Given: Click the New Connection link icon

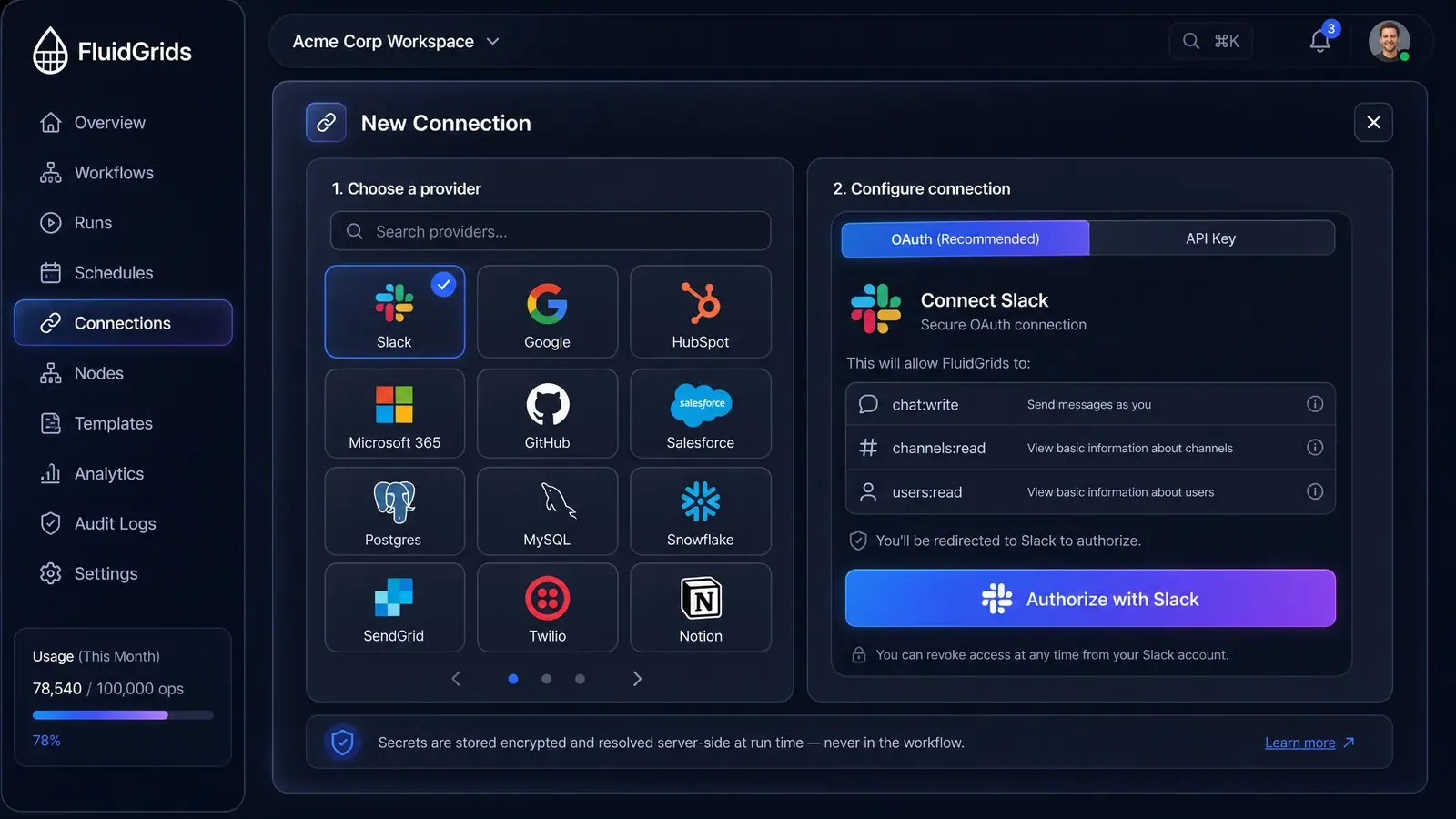Looking at the screenshot, I should (x=326, y=122).
